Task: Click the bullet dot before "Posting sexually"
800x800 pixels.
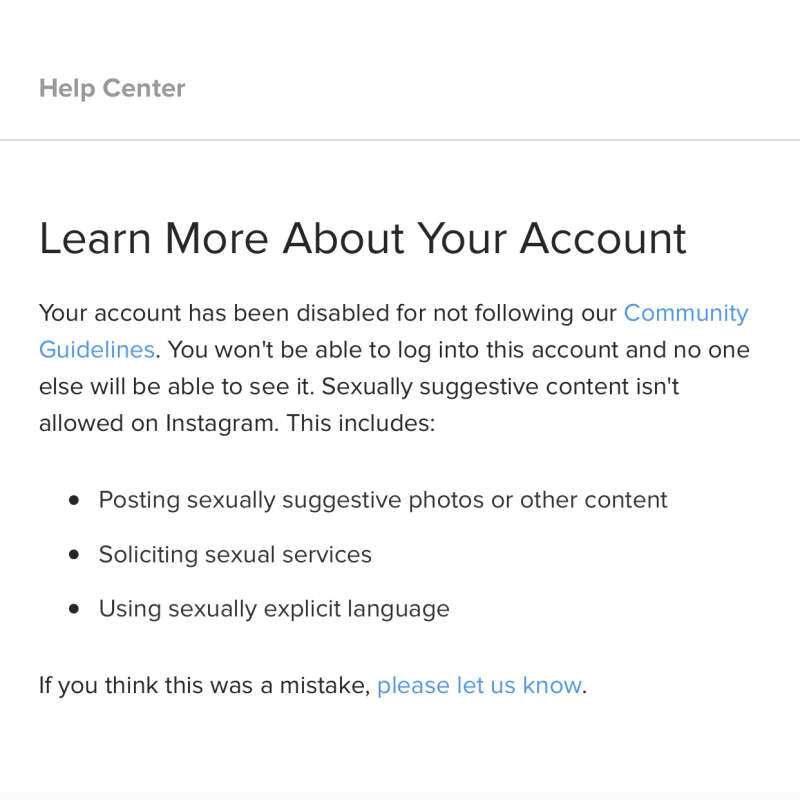Action: [x=73, y=500]
